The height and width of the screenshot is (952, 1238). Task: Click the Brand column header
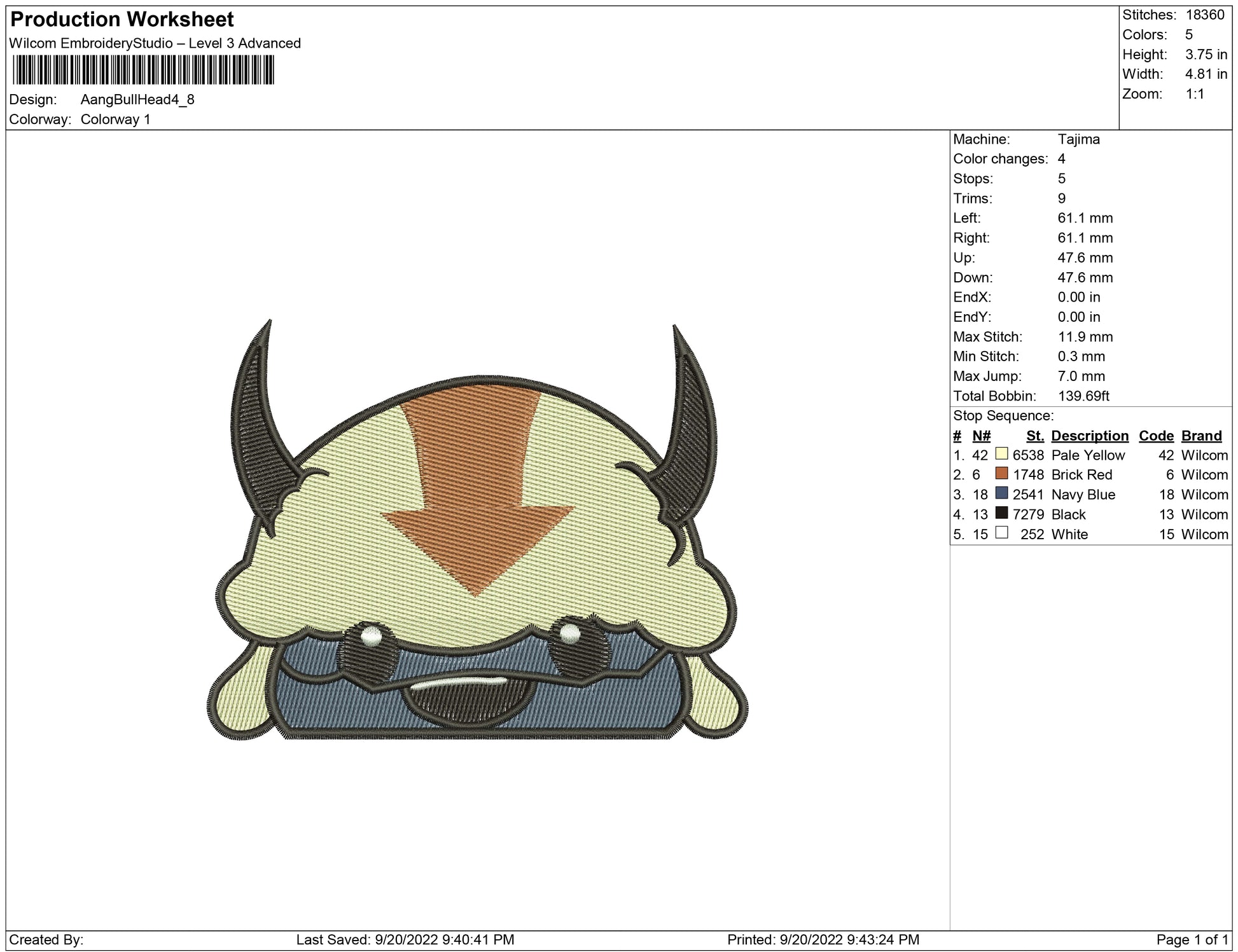[x=1201, y=436]
